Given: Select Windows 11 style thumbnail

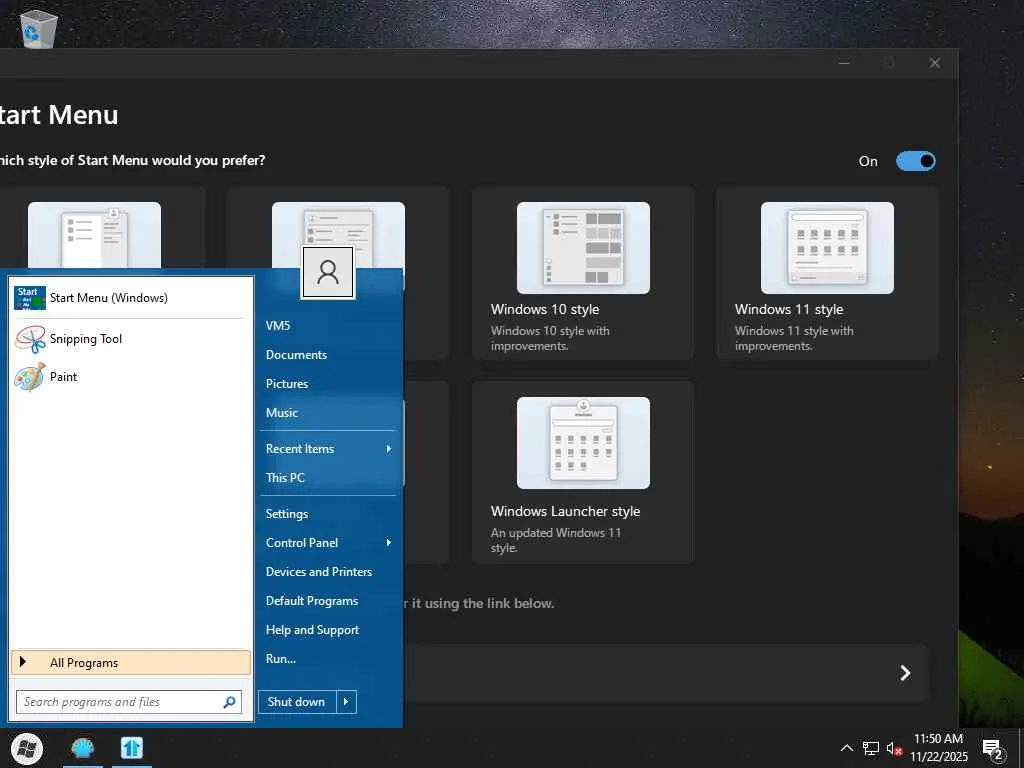Looking at the screenshot, I should [827, 248].
